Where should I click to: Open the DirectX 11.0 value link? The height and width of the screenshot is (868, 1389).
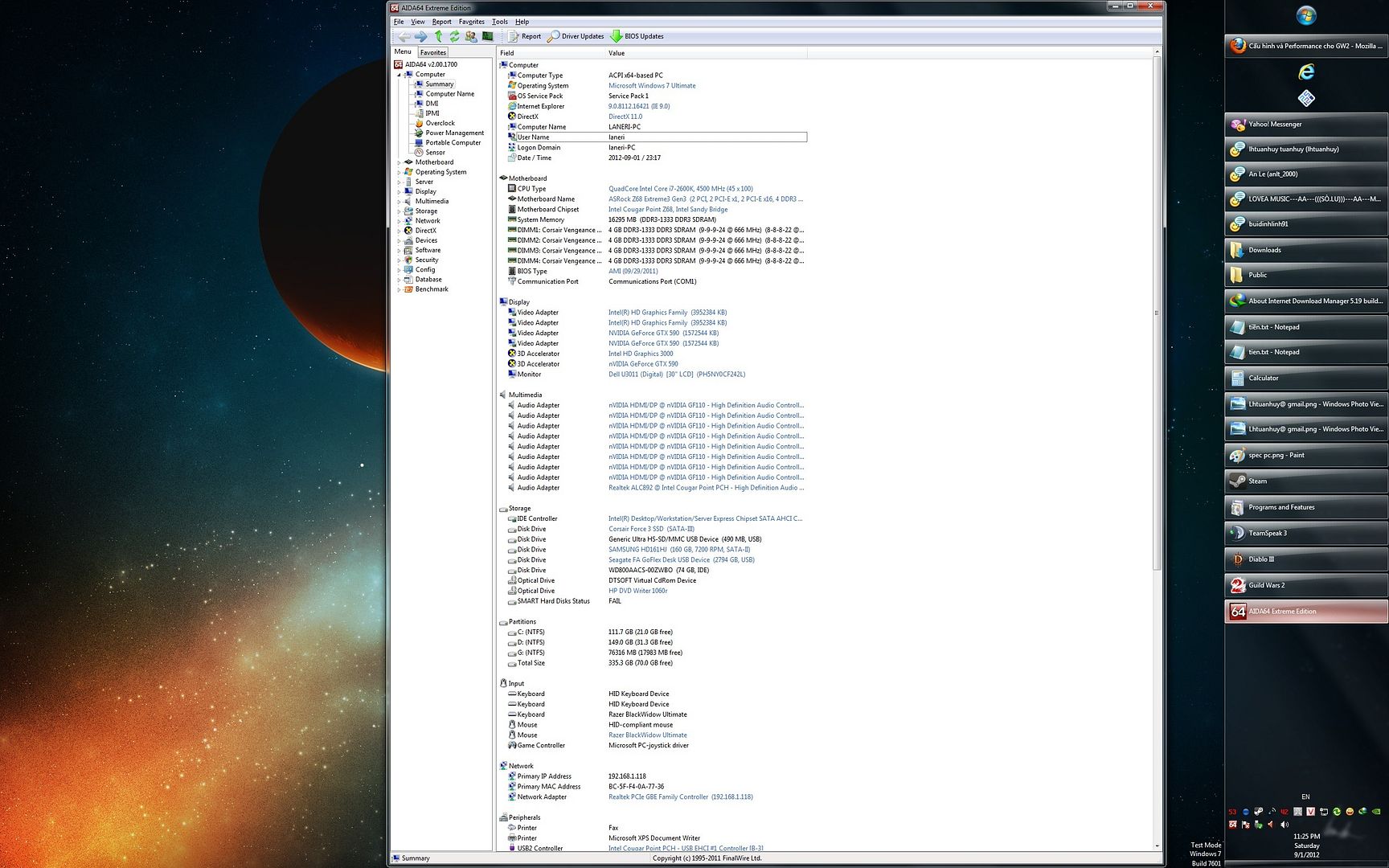625,117
